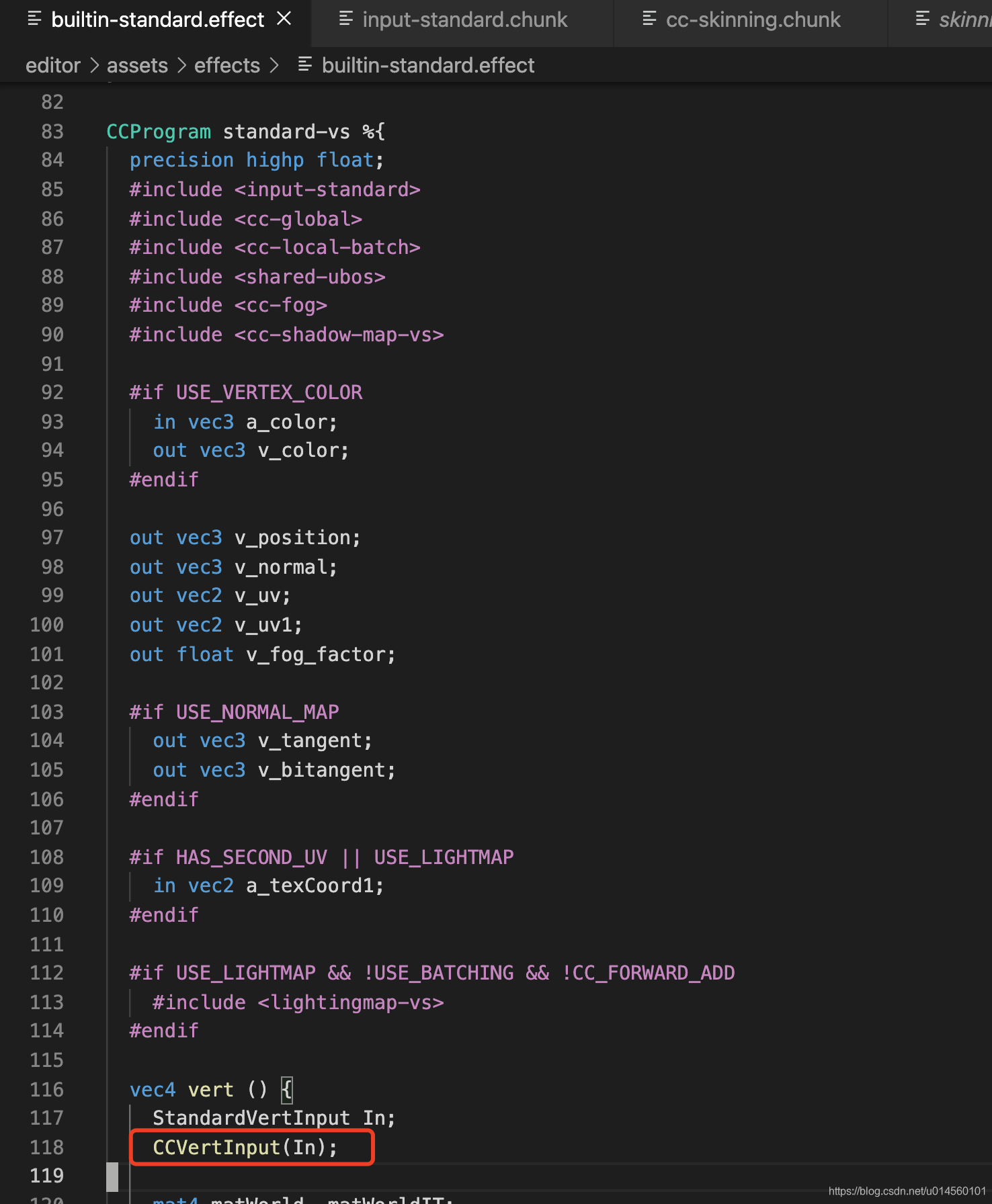Expand the chevron after assets breadcrumb
Image resolution: width=992 pixels, height=1204 pixels.
[181, 66]
